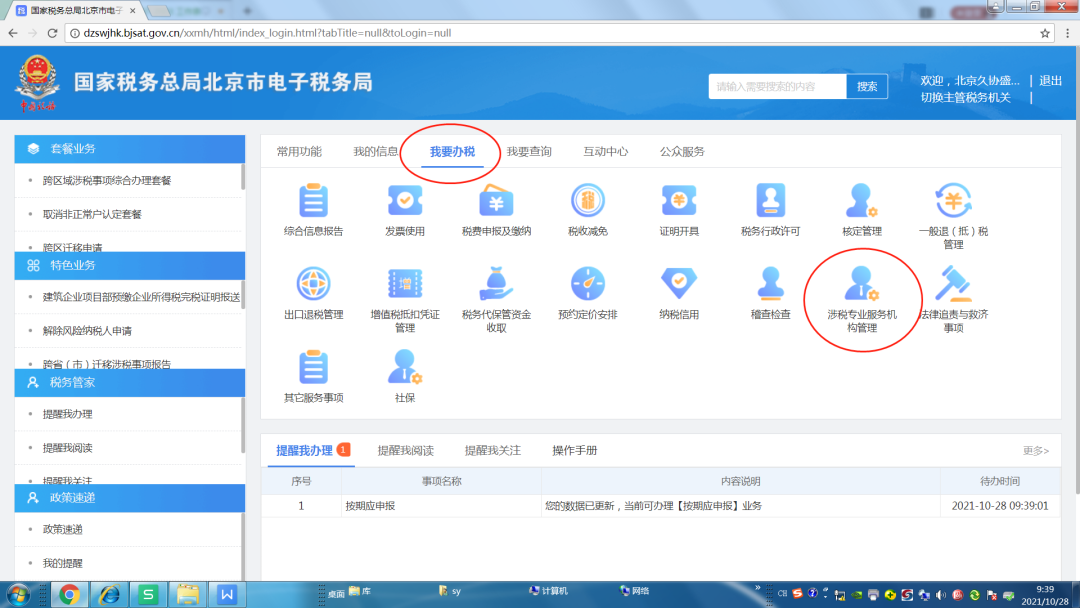1080x608 pixels.
Task: Switch to the 我要办税 tab
Action: pyautogui.click(x=453, y=151)
